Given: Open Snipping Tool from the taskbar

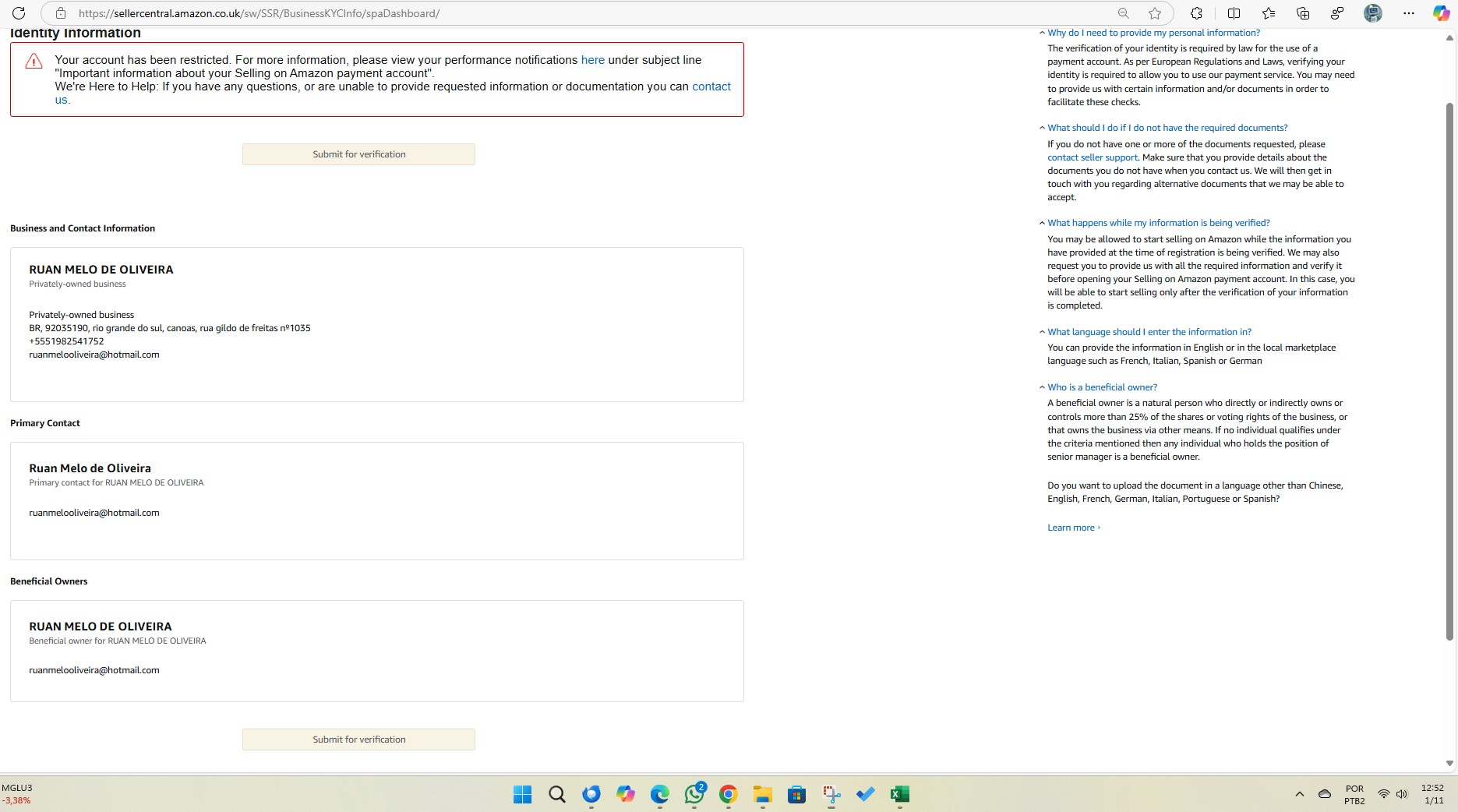Looking at the screenshot, I should (x=831, y=794).
